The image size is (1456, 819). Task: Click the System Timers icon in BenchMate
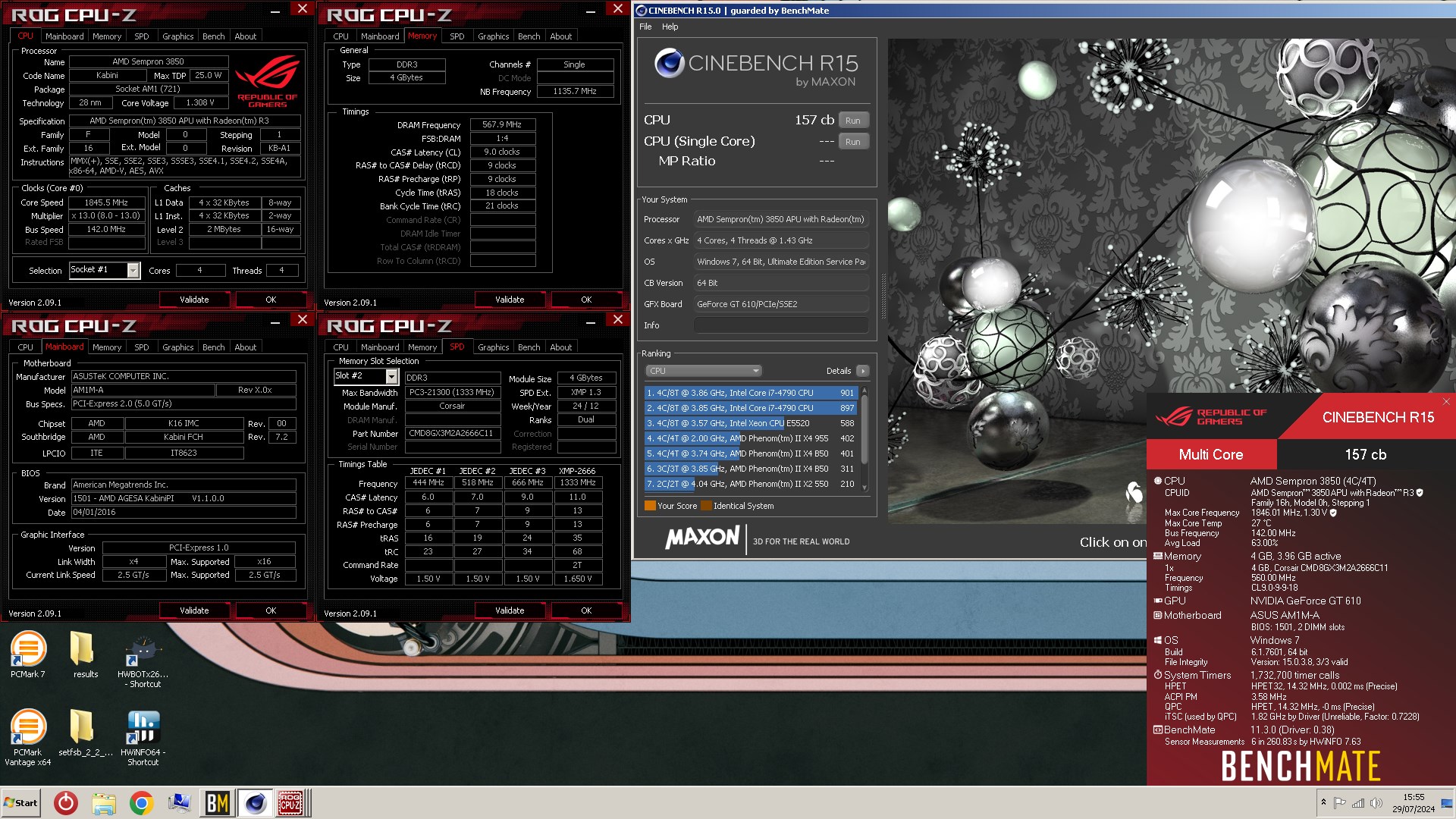pyautogui.click(x=1158, y=675)
